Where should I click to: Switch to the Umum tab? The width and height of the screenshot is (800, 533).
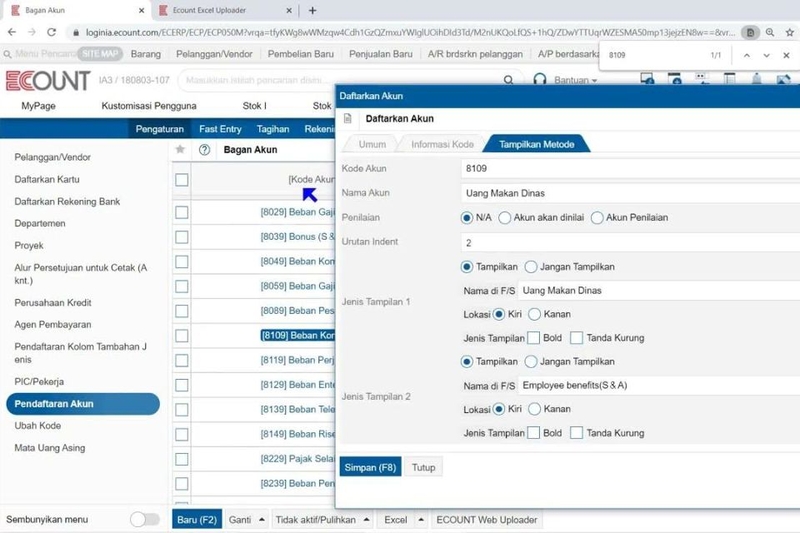tap(372, 144)
